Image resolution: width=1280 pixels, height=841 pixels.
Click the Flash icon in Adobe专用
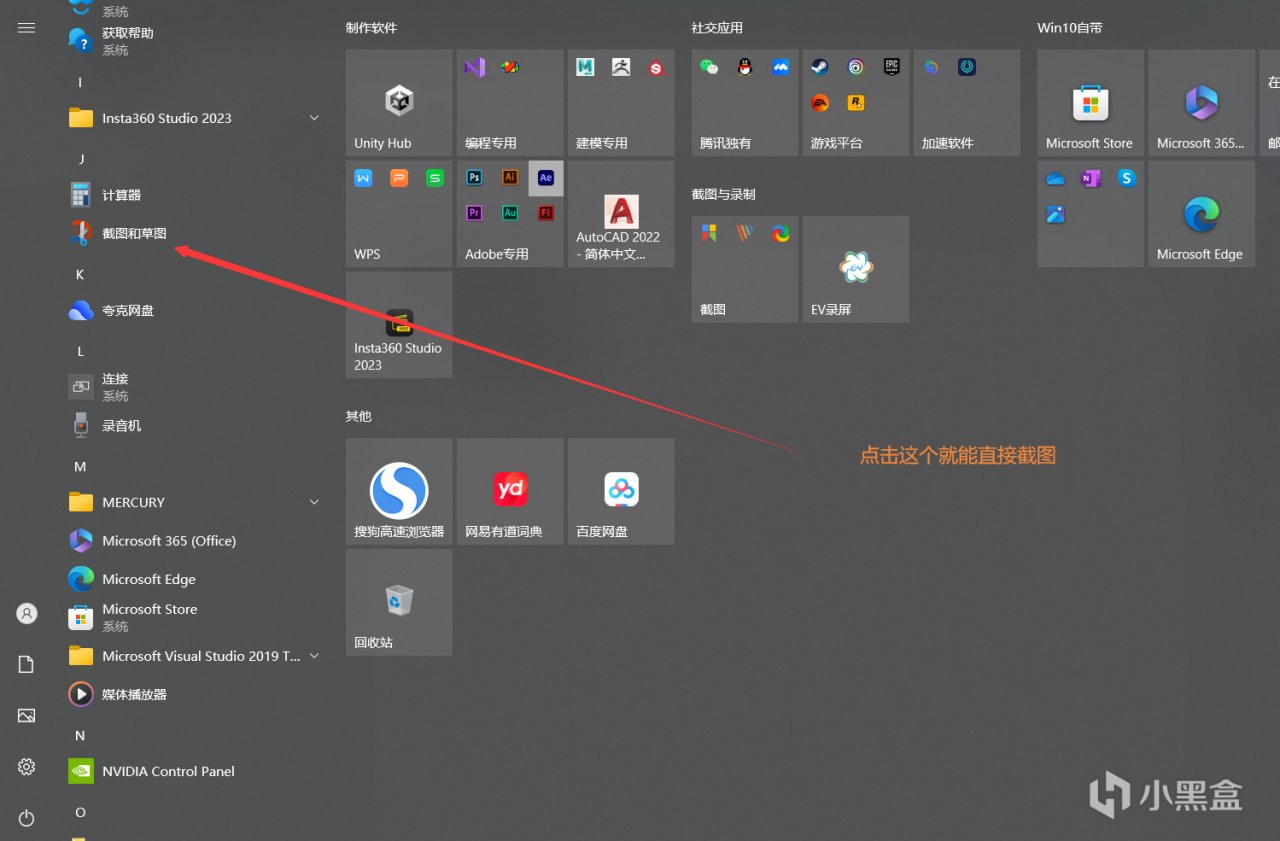click(546, 213)
